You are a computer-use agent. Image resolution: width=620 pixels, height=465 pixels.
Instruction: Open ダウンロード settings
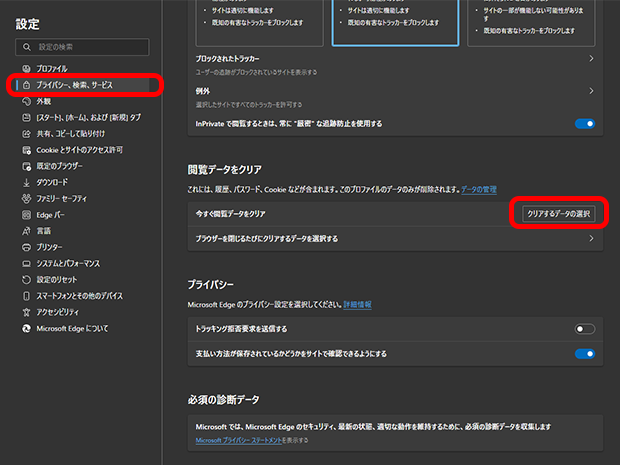point(52,182)
